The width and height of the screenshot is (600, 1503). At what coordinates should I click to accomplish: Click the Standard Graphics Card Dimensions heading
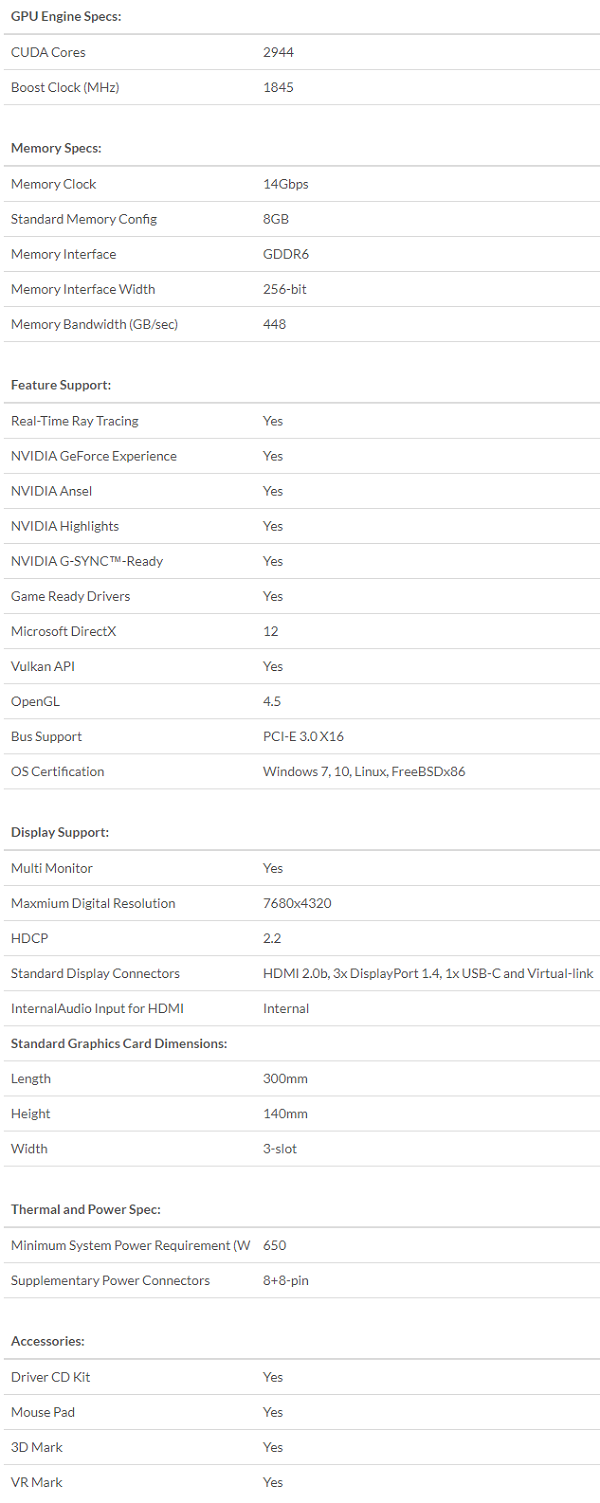coord(119,1043)
